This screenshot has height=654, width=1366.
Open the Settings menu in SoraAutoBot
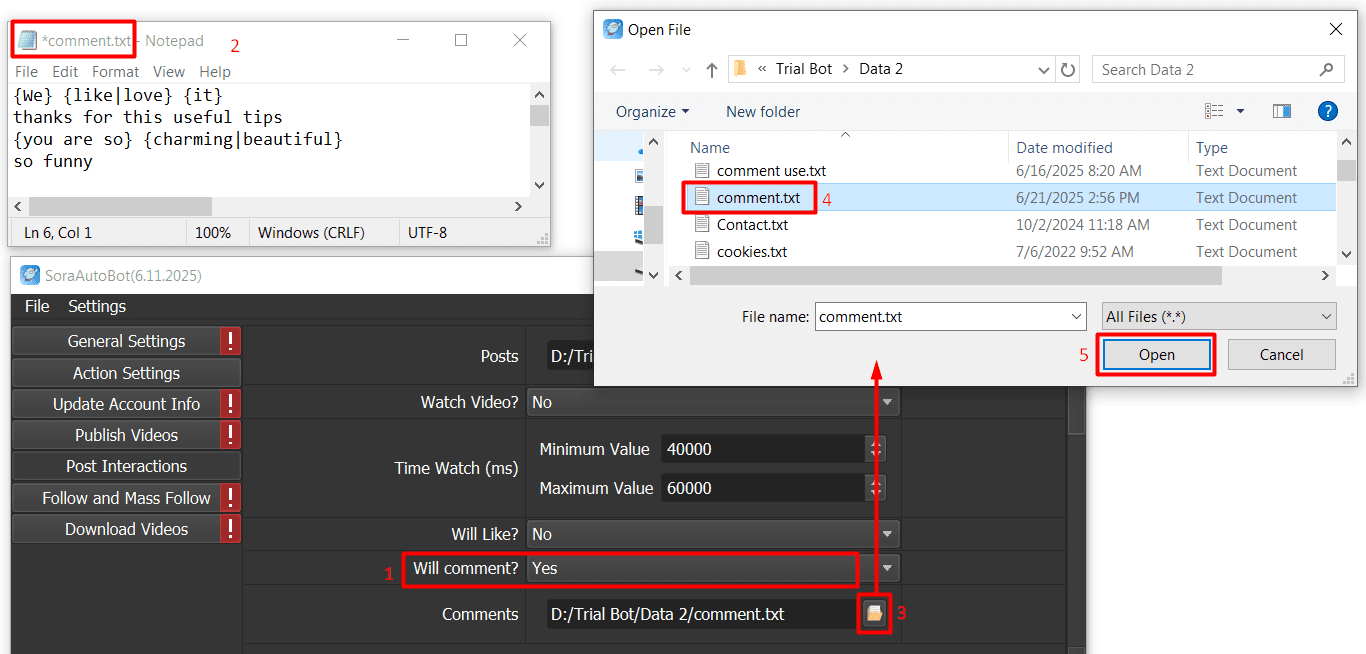pos(97,306)
